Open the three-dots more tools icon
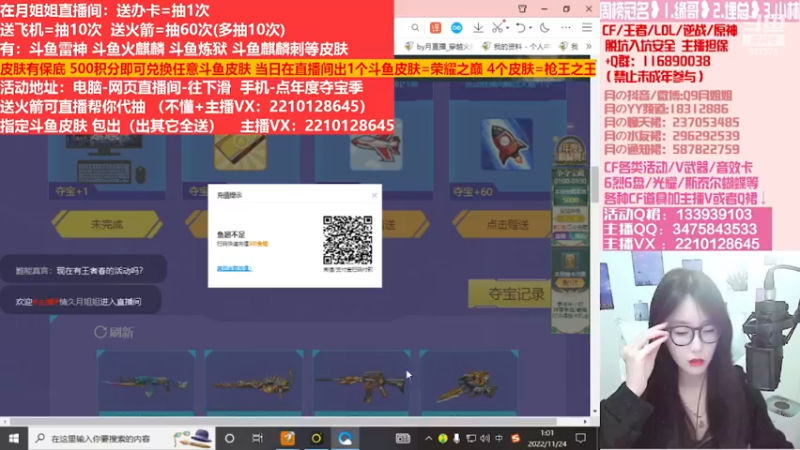The width and height of the screenshot is (800, 450). (x=566, y=28)
